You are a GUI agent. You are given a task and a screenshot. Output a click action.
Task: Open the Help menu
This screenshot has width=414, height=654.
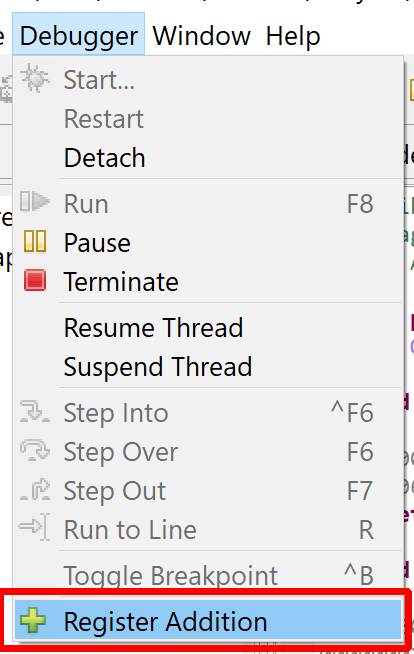[293, 35]
